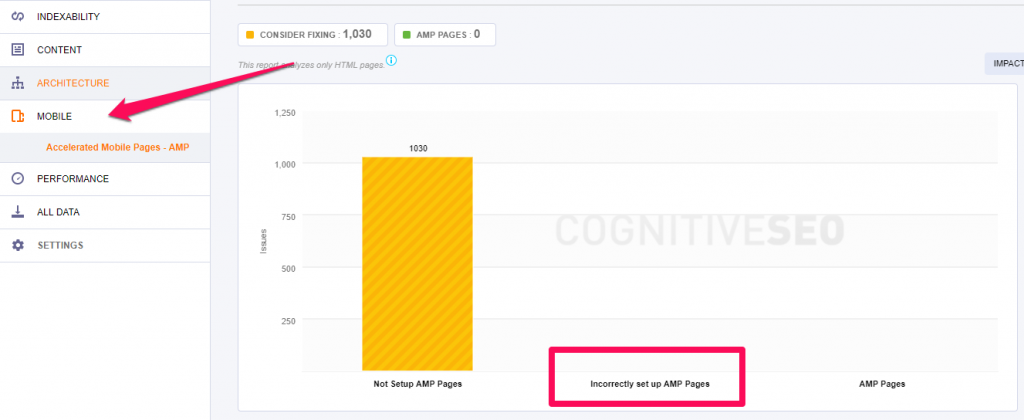Viewport: 1024px width, 420px height.
Task: Open the Architecture section
Action: click(x=104, y=83)
